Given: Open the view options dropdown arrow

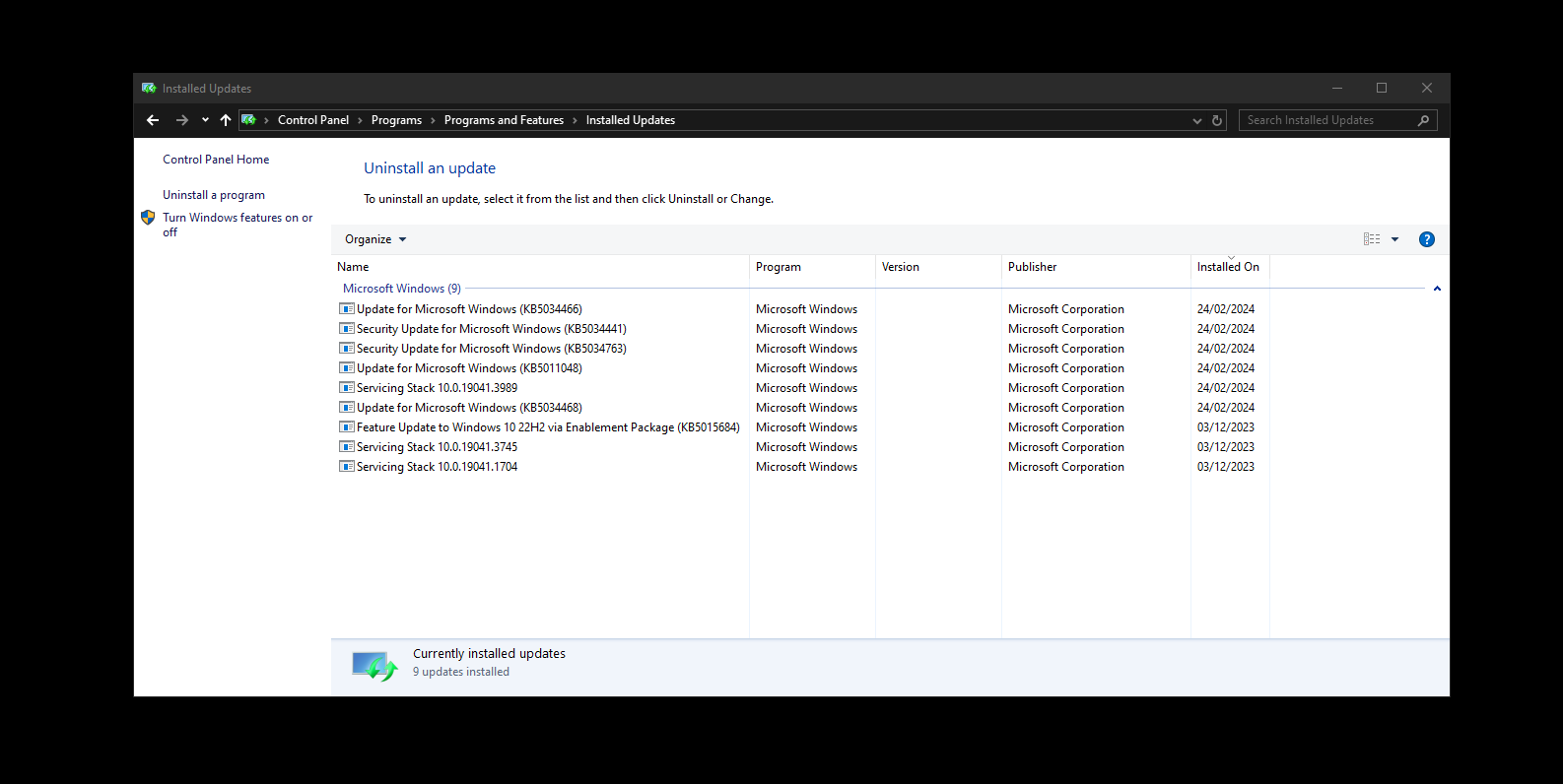Looking at the screenshot, I should (1394, 239).
